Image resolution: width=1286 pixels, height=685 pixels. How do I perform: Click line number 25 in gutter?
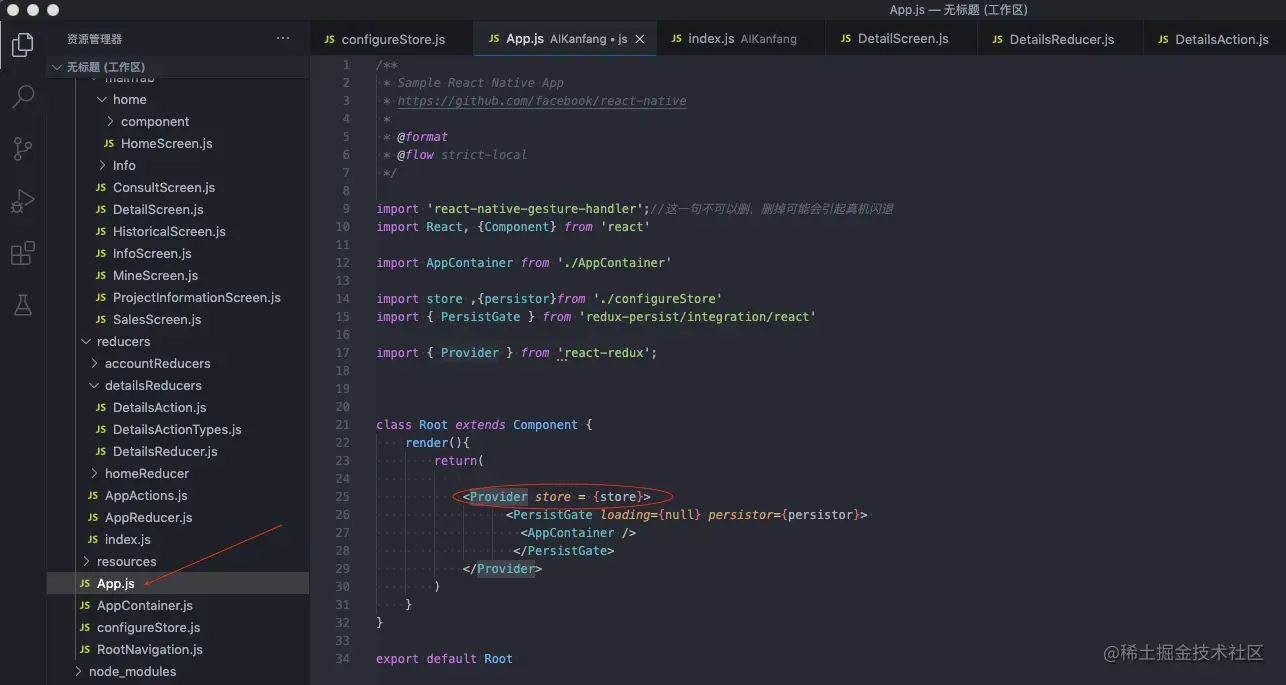tap(343, 497)
